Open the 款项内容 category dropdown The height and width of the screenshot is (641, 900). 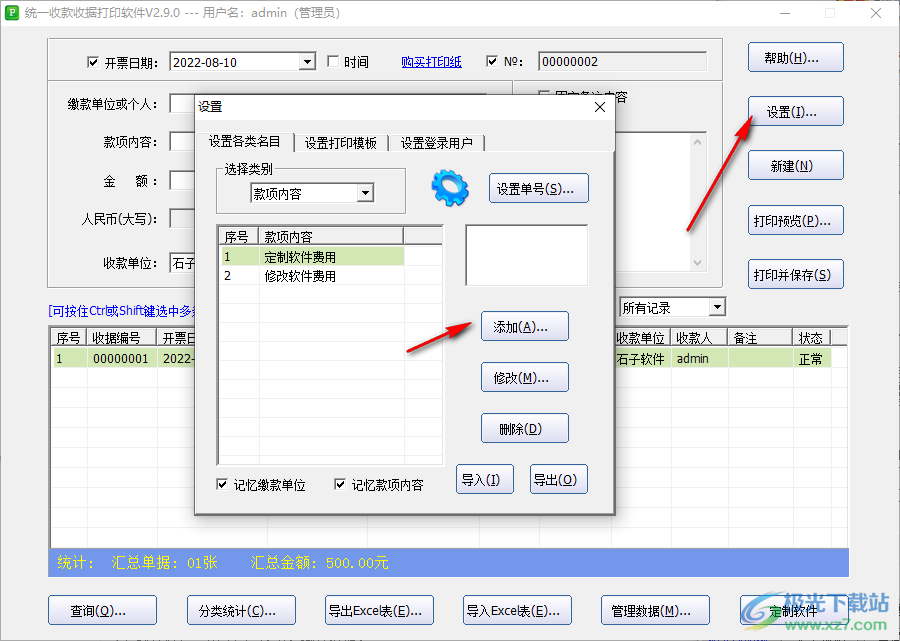click(x=366, y=193)
